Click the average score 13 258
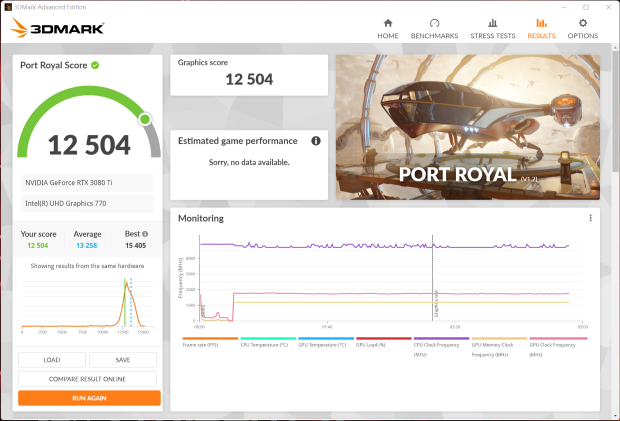The height and width of the screenshot is (421, 620). tap(87, 245)
